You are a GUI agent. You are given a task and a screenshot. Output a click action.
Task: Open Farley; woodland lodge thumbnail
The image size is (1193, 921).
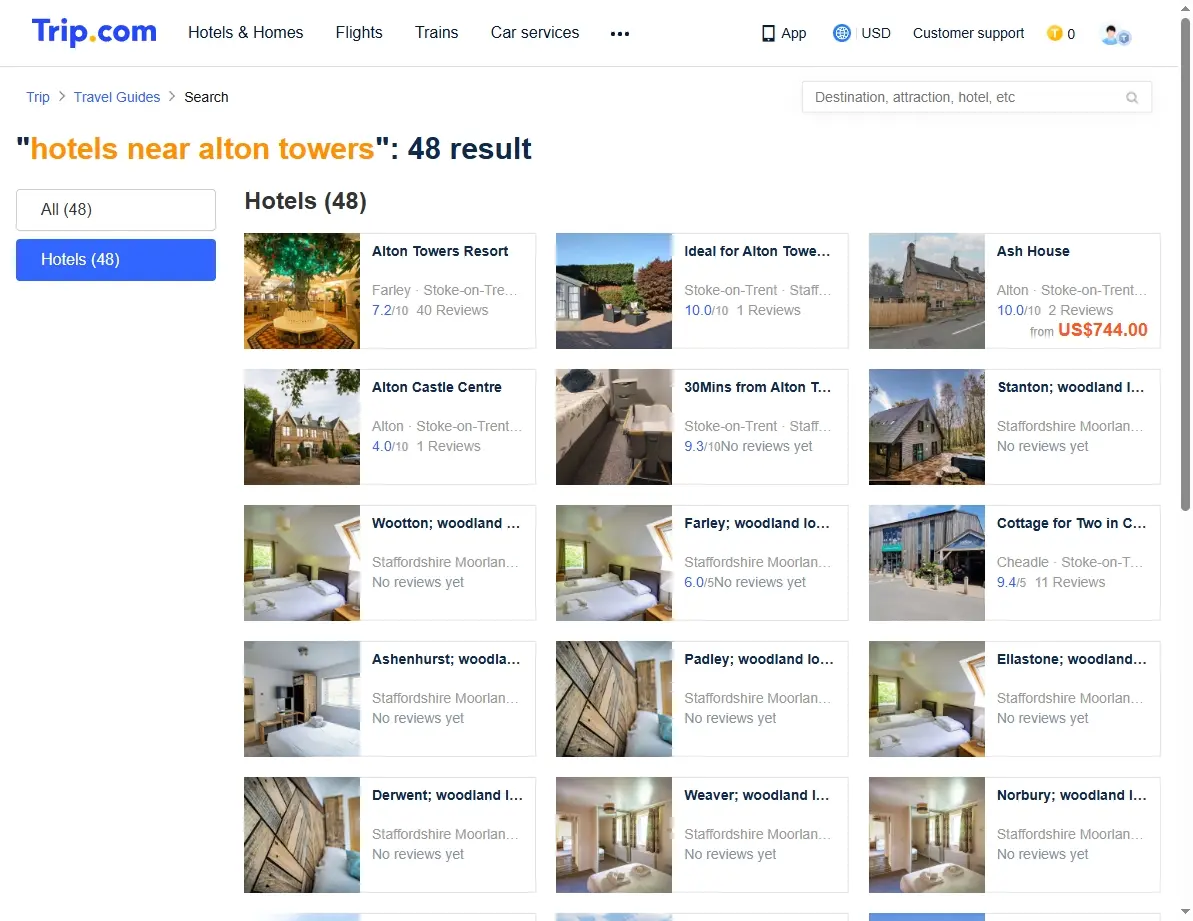(x=614, y=564)
